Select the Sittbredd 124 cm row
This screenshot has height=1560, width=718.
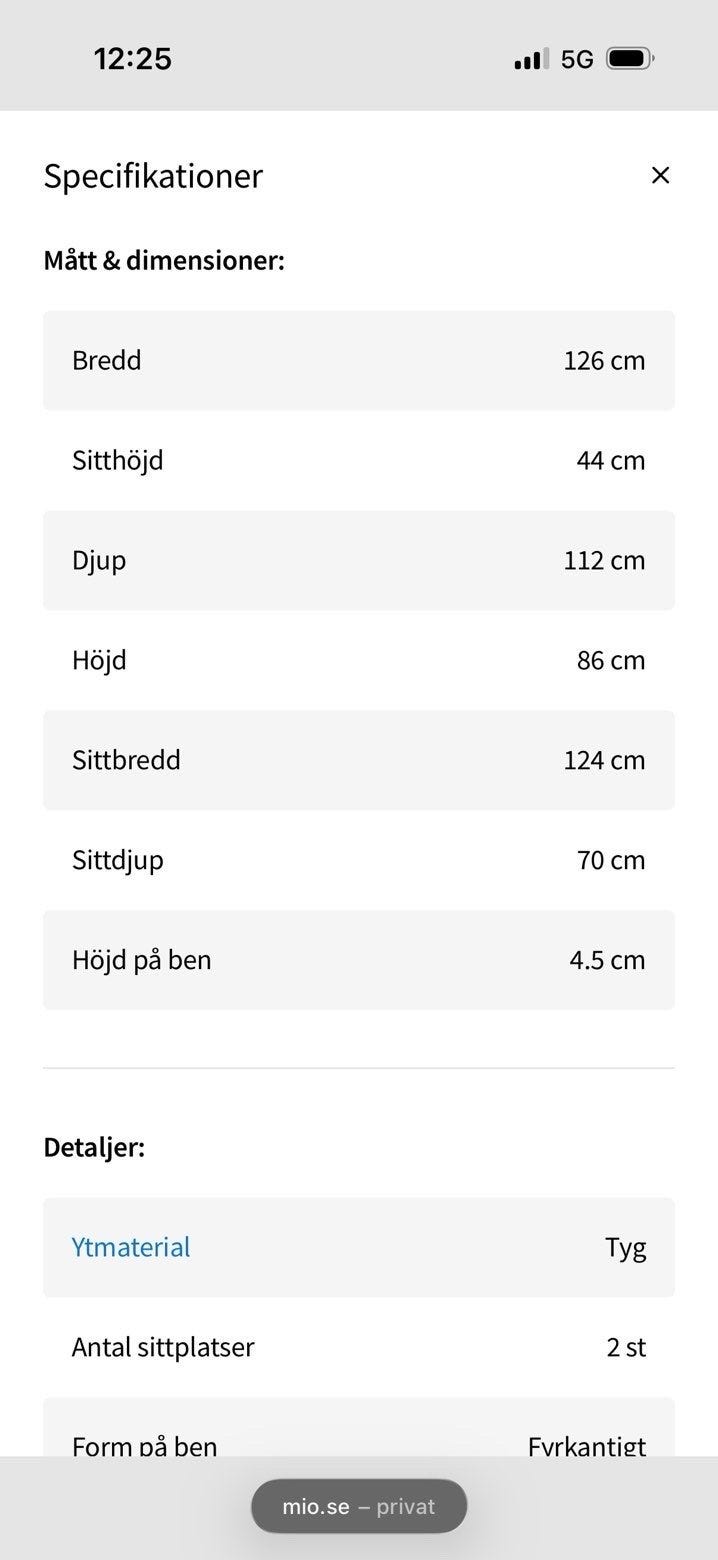tap(359, 760)
